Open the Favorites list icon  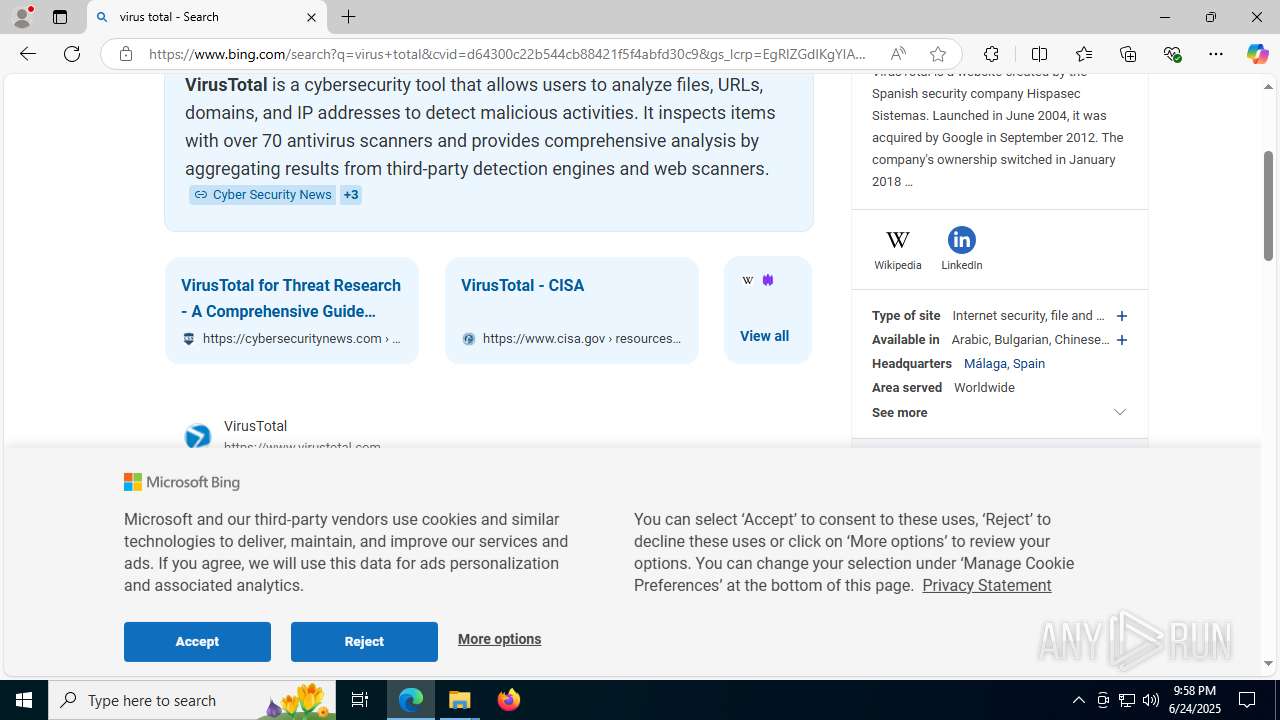click(1084, 54)
